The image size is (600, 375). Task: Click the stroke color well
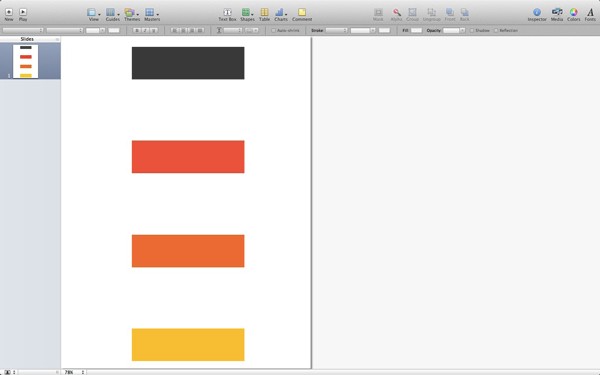click(x=384, y=30)
